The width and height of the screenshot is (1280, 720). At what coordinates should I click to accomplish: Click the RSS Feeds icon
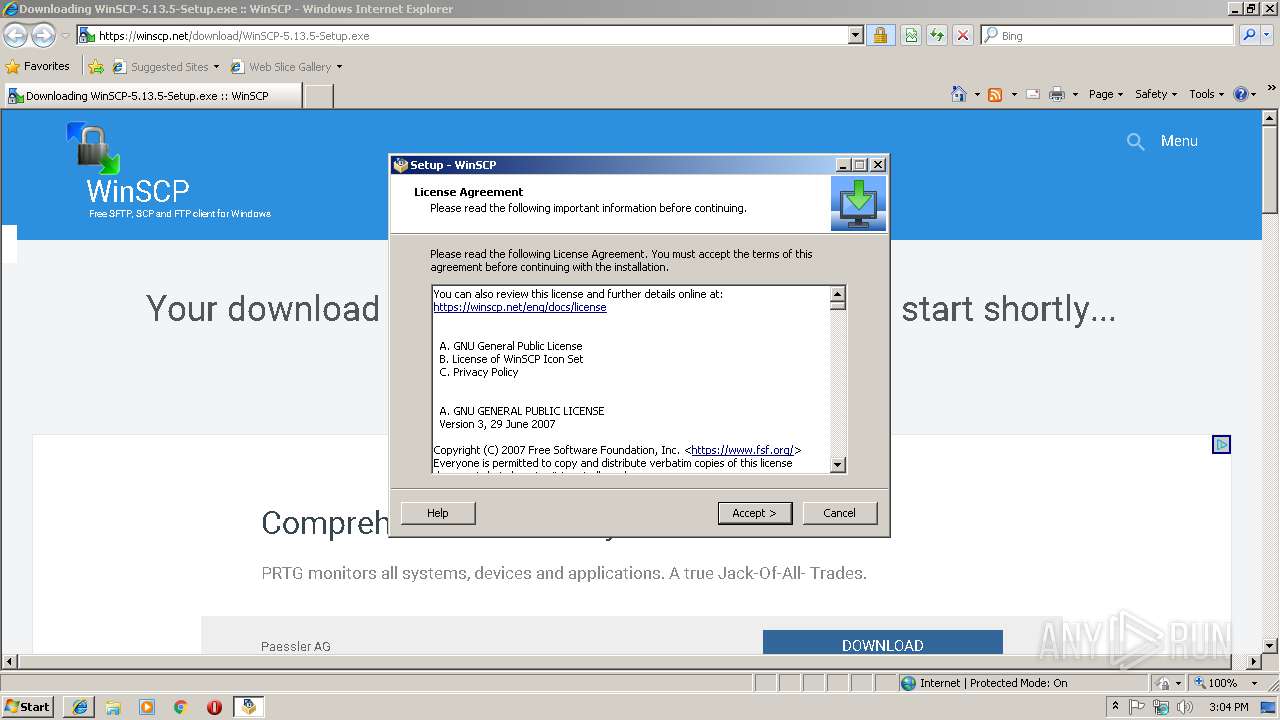[x=995, y=94]
